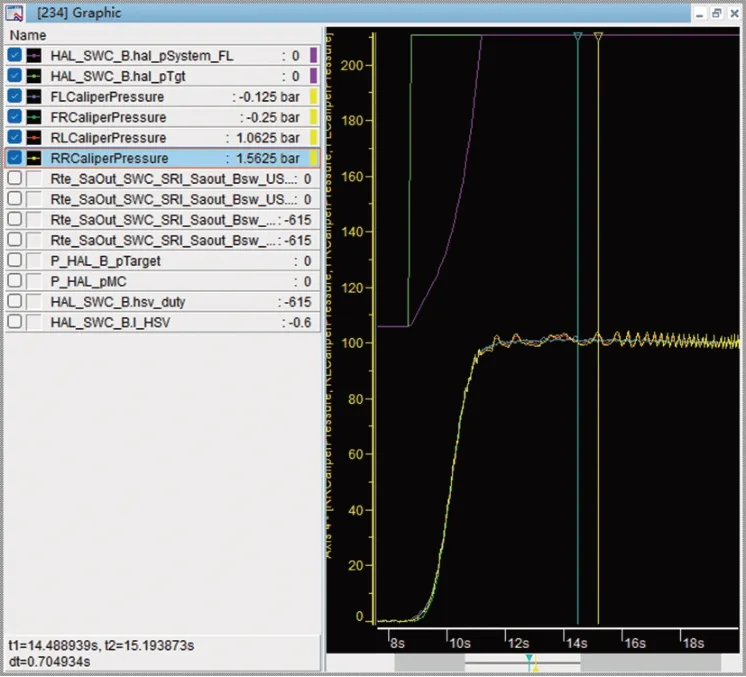Uncheck RLCaliperPressure checkbox
Screen dimensions: 746x677
pyautogui.click(x=15, y=137)
